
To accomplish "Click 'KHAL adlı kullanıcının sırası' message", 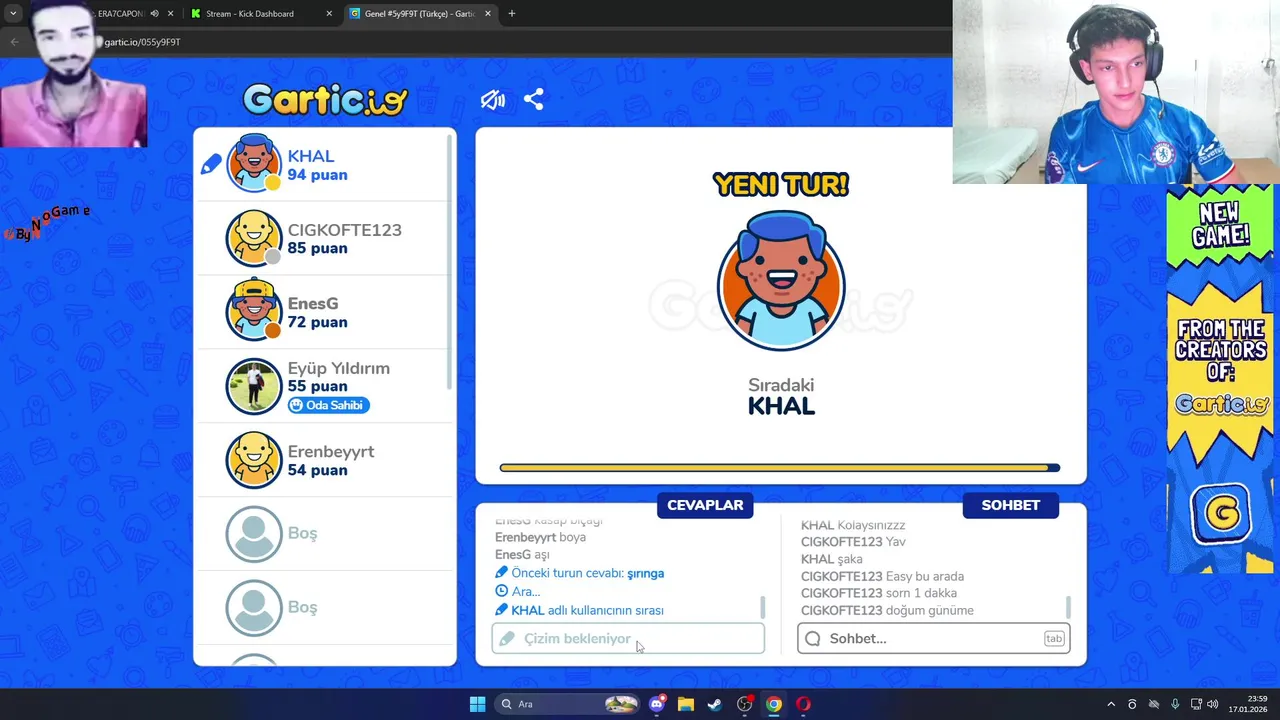I will click(579, 610).
